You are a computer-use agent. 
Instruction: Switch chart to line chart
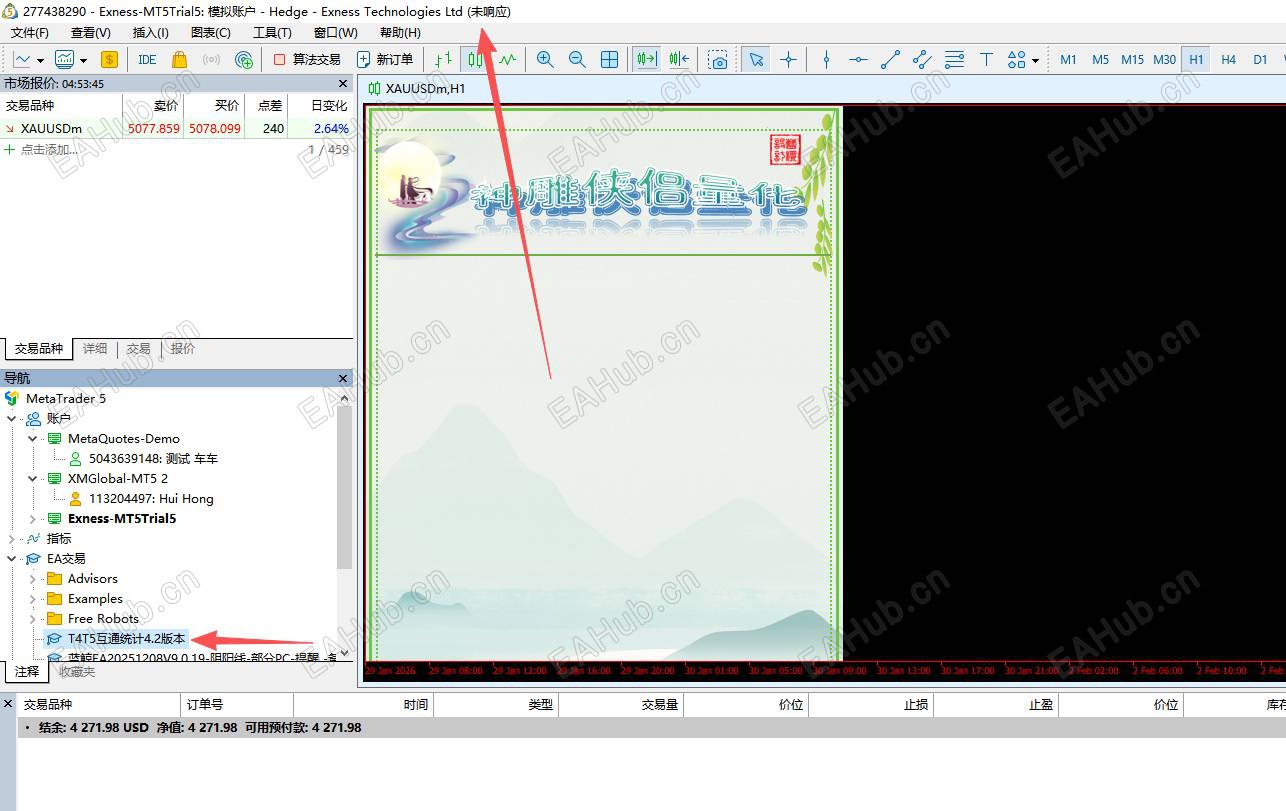507,59
